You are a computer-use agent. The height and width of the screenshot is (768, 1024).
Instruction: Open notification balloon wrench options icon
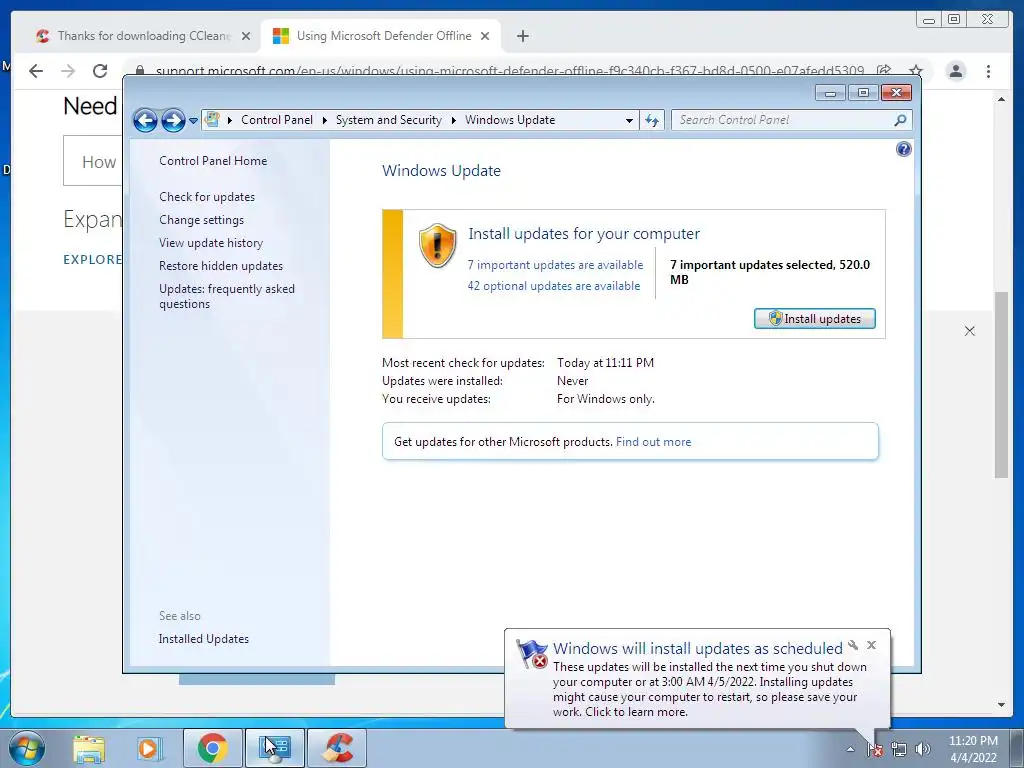coord(853,645)
